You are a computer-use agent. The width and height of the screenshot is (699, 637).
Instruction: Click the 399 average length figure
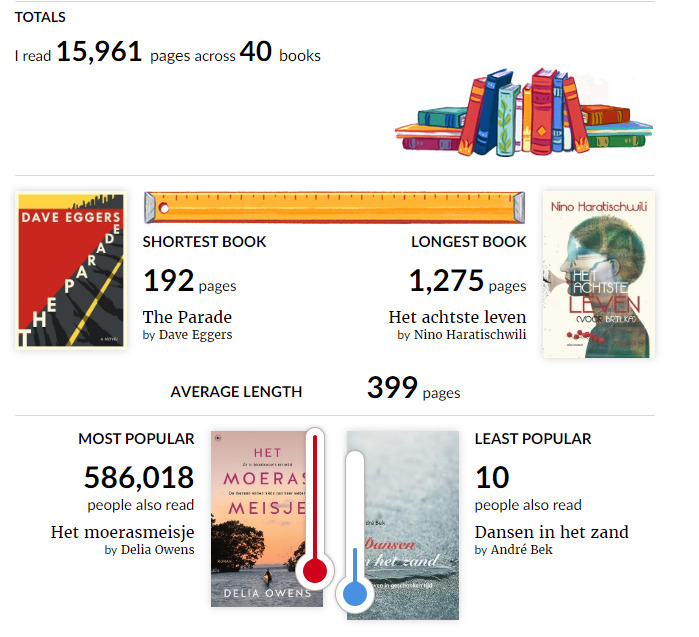tap(392, 387)
